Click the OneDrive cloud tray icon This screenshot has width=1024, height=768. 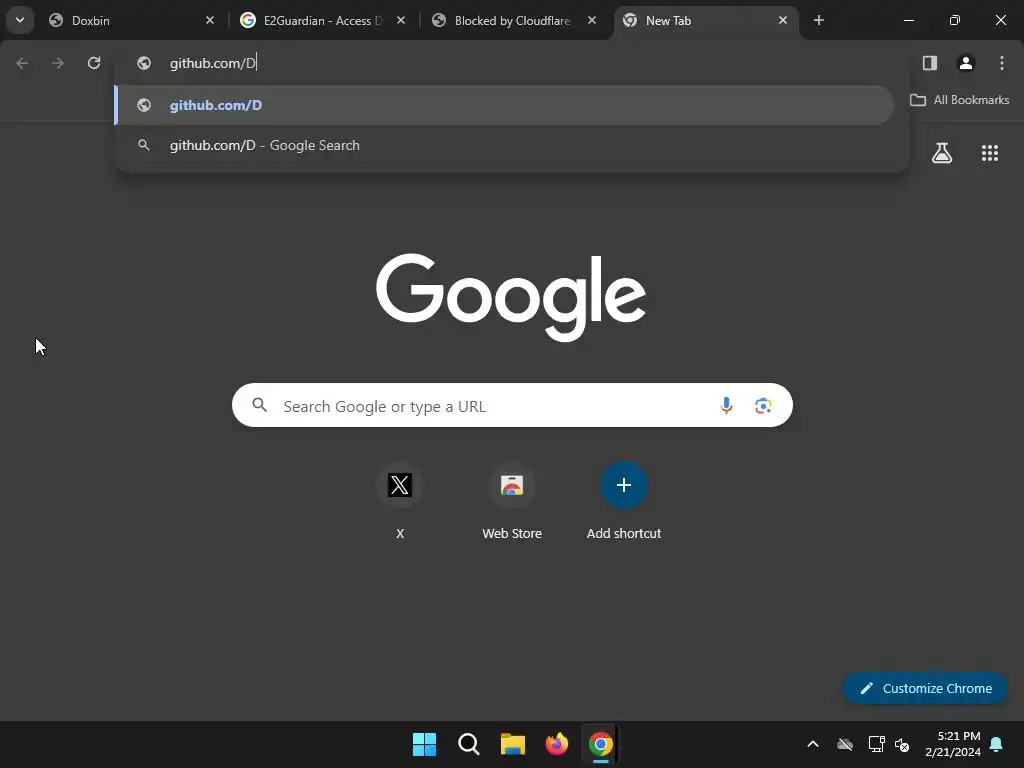click(845, 744)
